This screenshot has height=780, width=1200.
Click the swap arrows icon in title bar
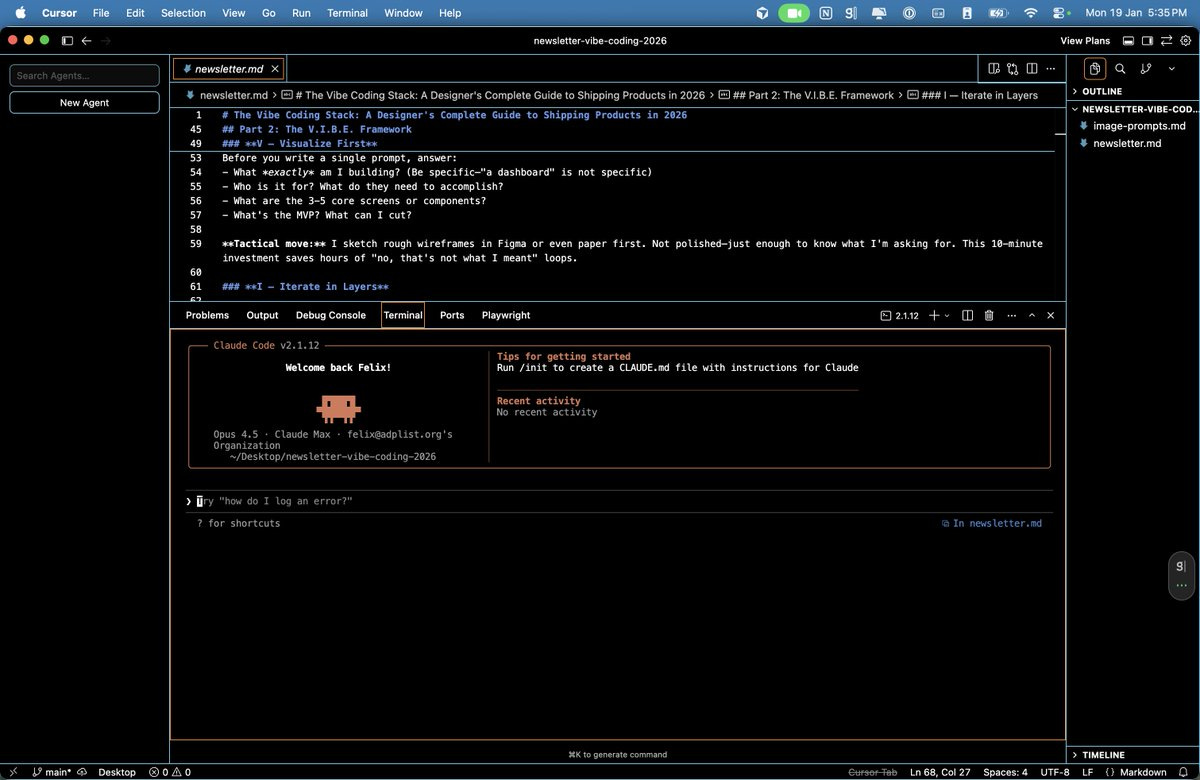[x=1166, y=41]
